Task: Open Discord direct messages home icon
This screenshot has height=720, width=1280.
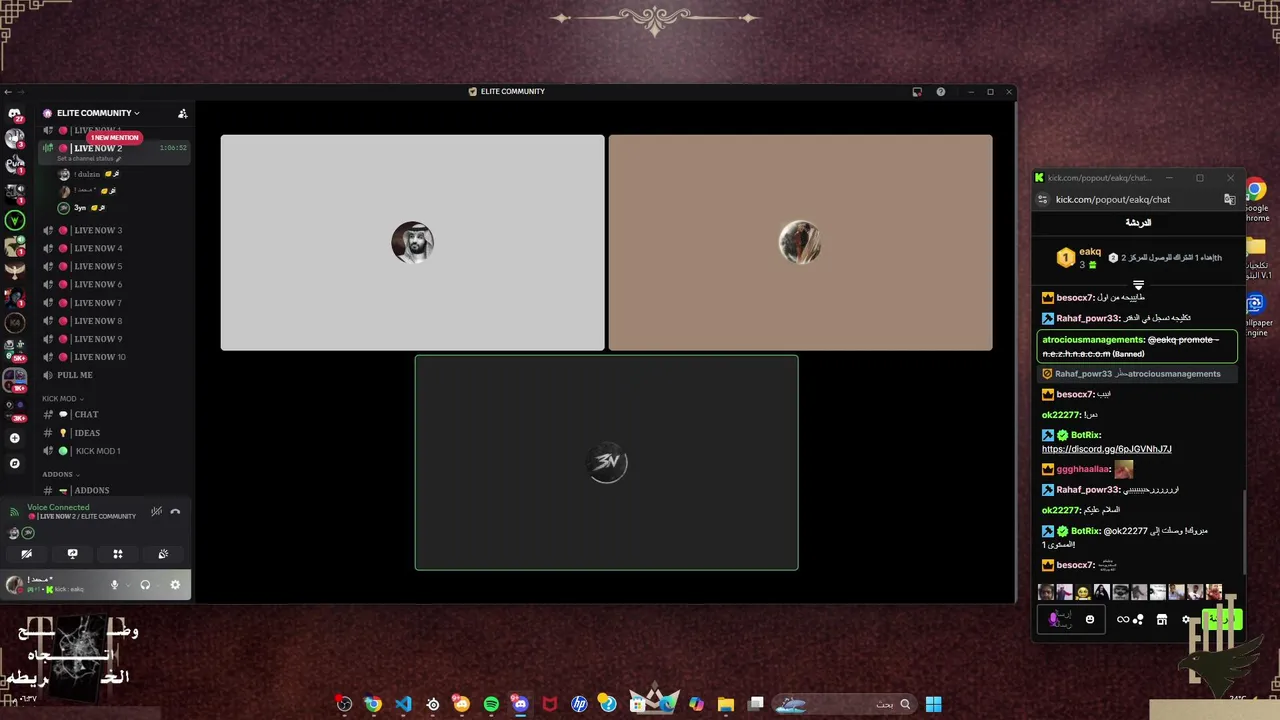Action: click(15, 114)
